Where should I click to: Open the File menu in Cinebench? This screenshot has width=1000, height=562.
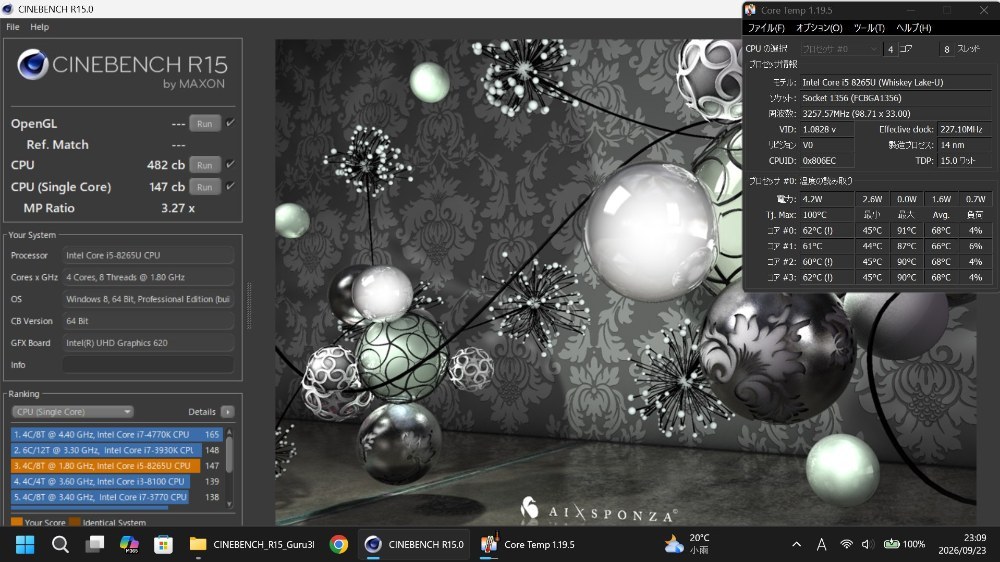13,27
